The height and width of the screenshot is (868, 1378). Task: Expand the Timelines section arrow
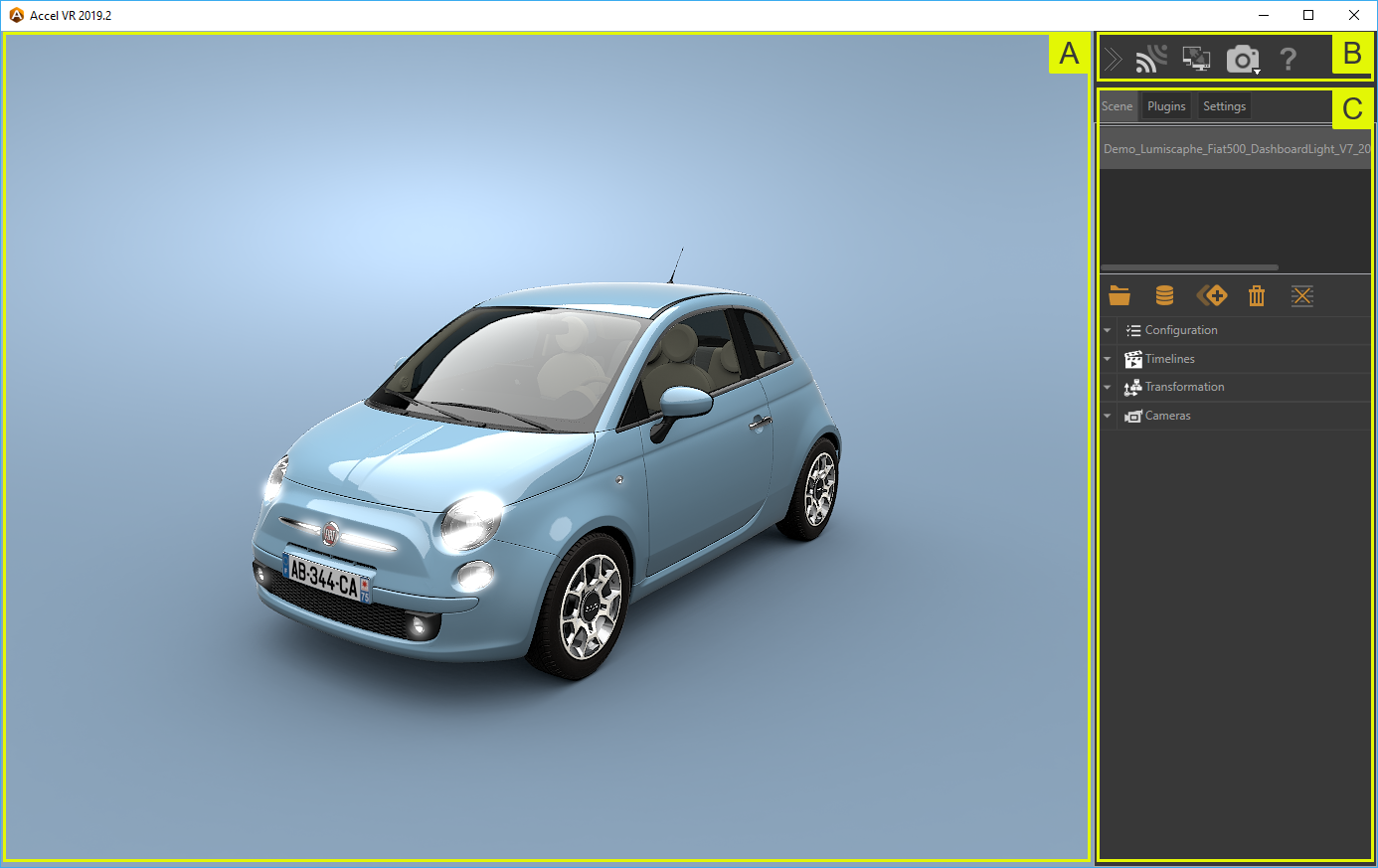(1108, 359)
